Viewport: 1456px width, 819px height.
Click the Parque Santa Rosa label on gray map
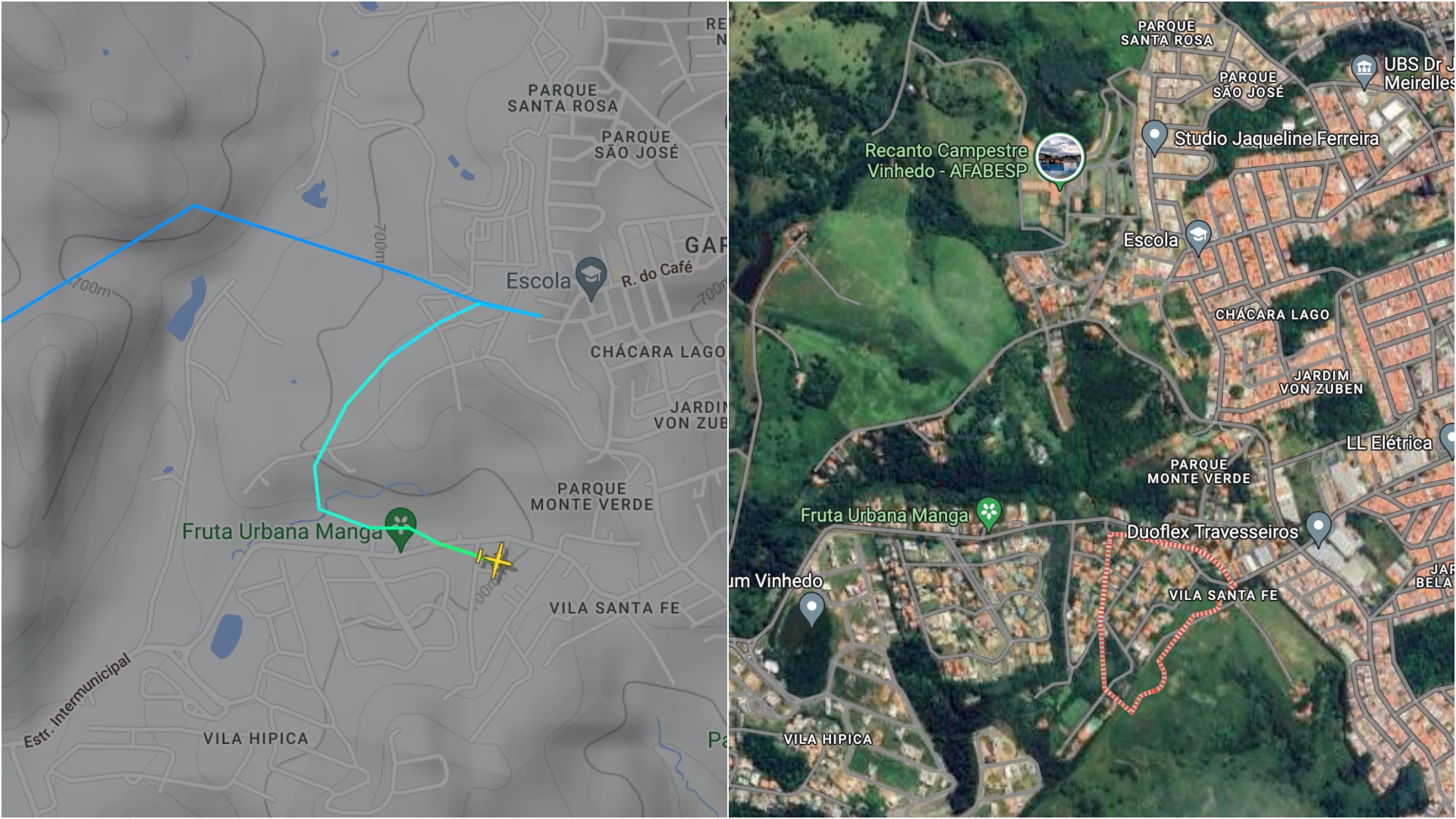pyautogui.click(x=563, y=99)
